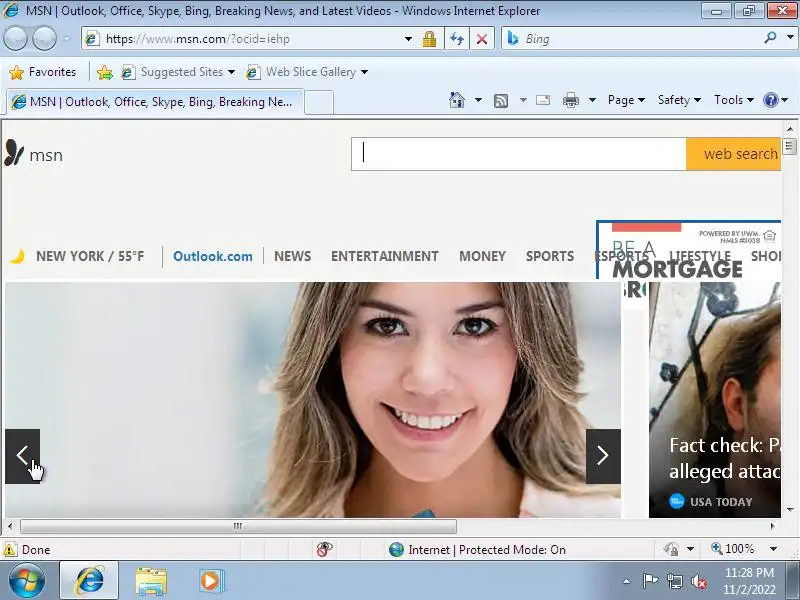800x600 pixels.
Task: Click the horizontal scroll right arrow
Action: pyautogui.click(x=772, y=526)
